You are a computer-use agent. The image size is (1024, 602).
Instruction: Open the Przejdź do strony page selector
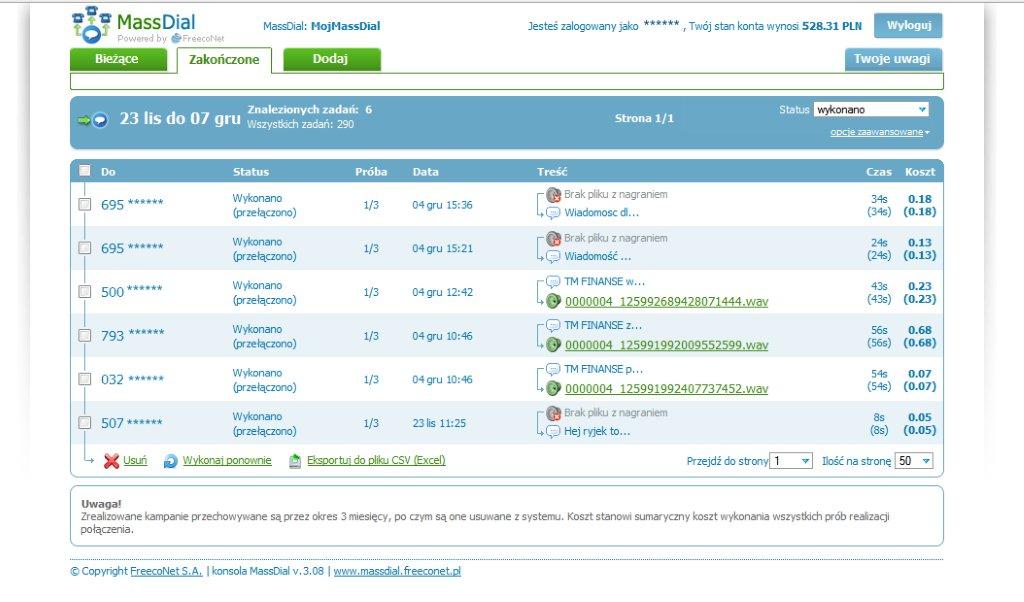point(793,460)
